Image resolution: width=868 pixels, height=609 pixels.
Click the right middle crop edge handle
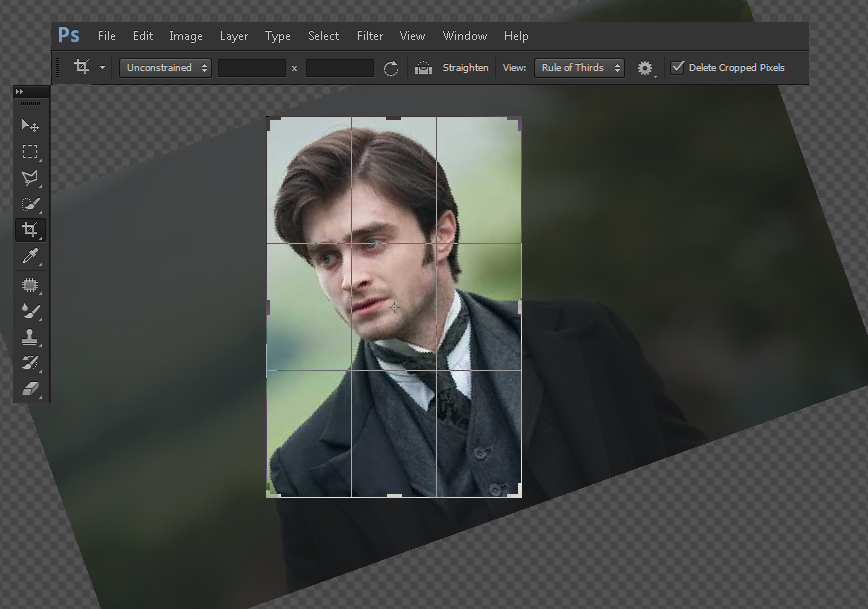520,307
